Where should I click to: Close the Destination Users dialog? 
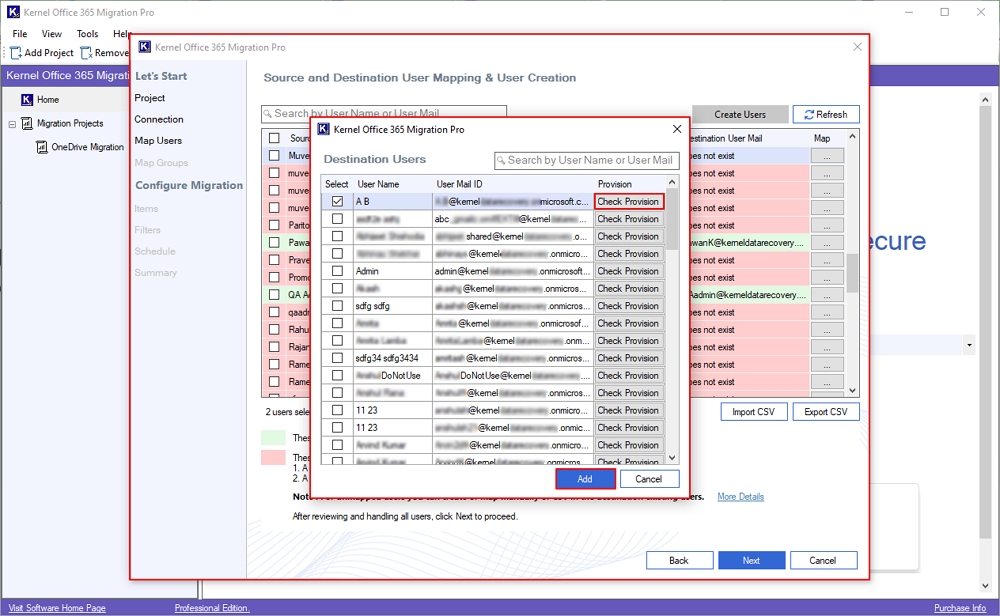[x=677, y=130]
